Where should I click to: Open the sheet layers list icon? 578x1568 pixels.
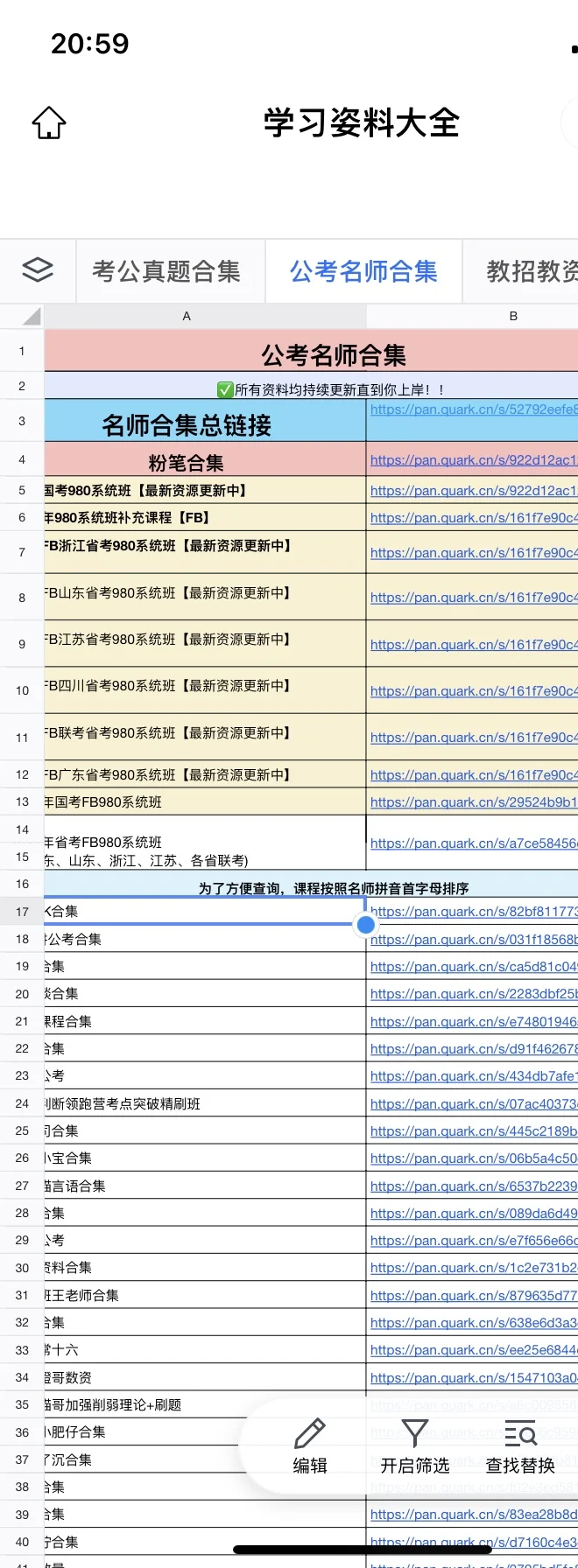[38, 270]
